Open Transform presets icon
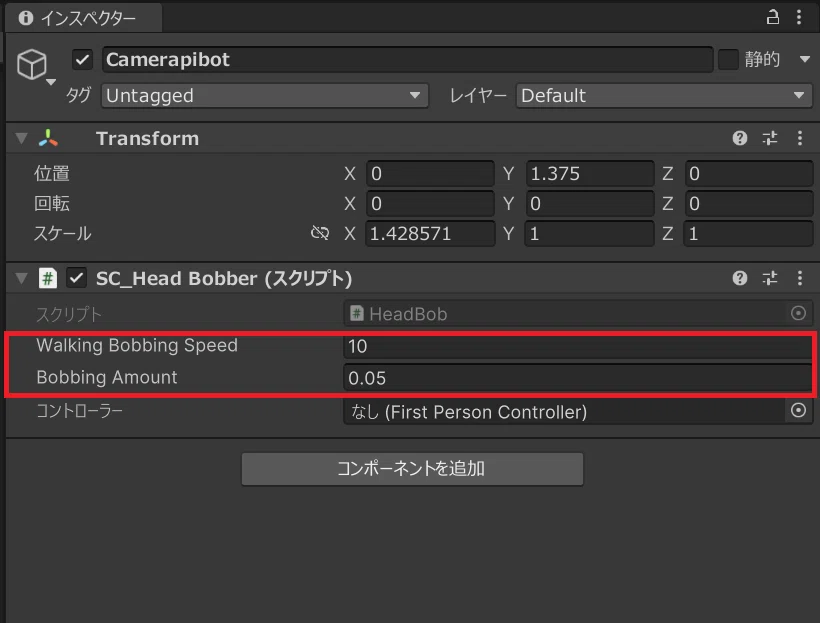The height and width of the screenshot is (623, 820). pyautogui.click(x=770, y=138)
